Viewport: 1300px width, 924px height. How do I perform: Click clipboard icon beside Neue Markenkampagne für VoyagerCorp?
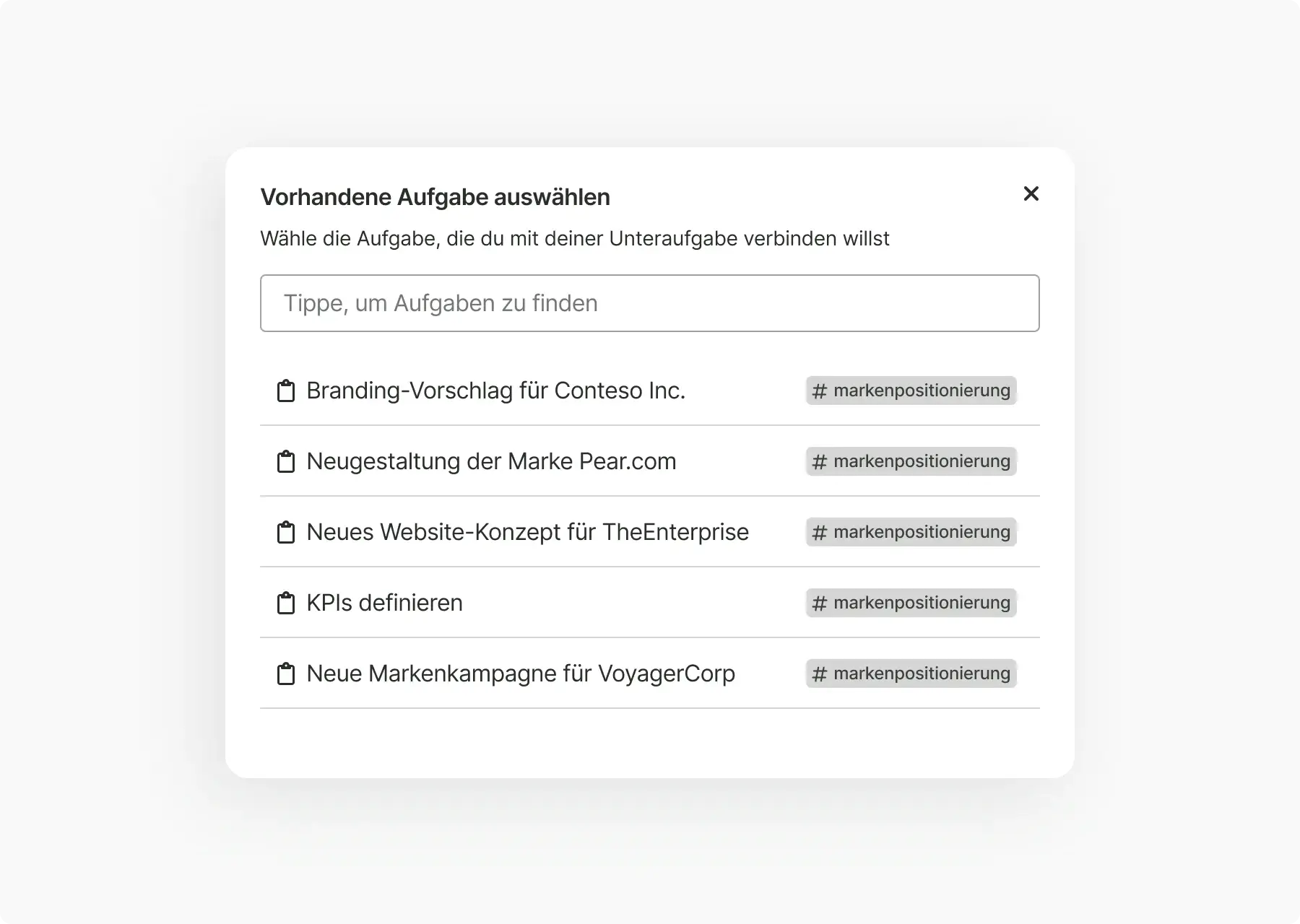pyautogui.click(x=286, y=674)
